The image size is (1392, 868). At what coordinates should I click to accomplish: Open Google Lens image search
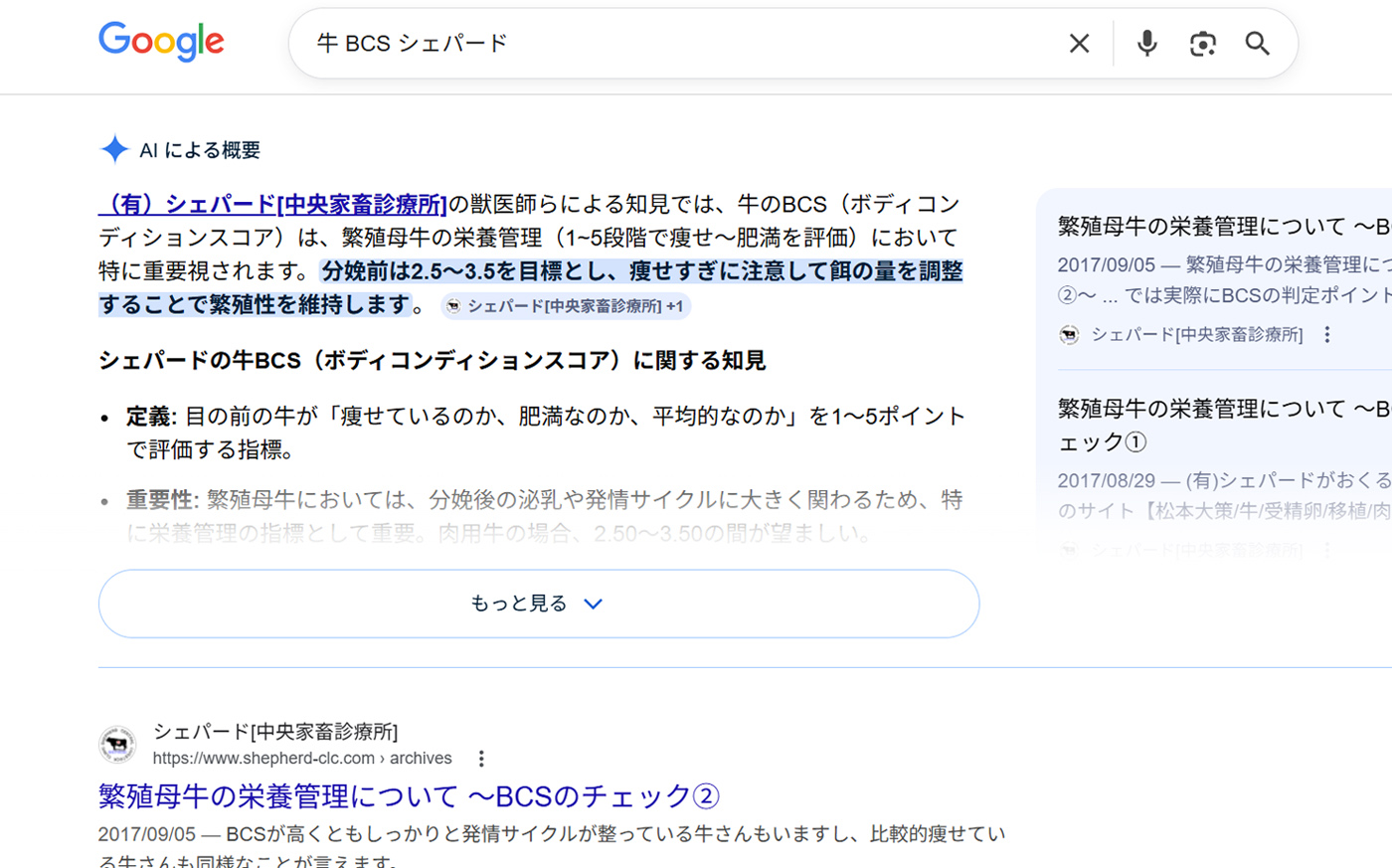tap(1202, 44)
